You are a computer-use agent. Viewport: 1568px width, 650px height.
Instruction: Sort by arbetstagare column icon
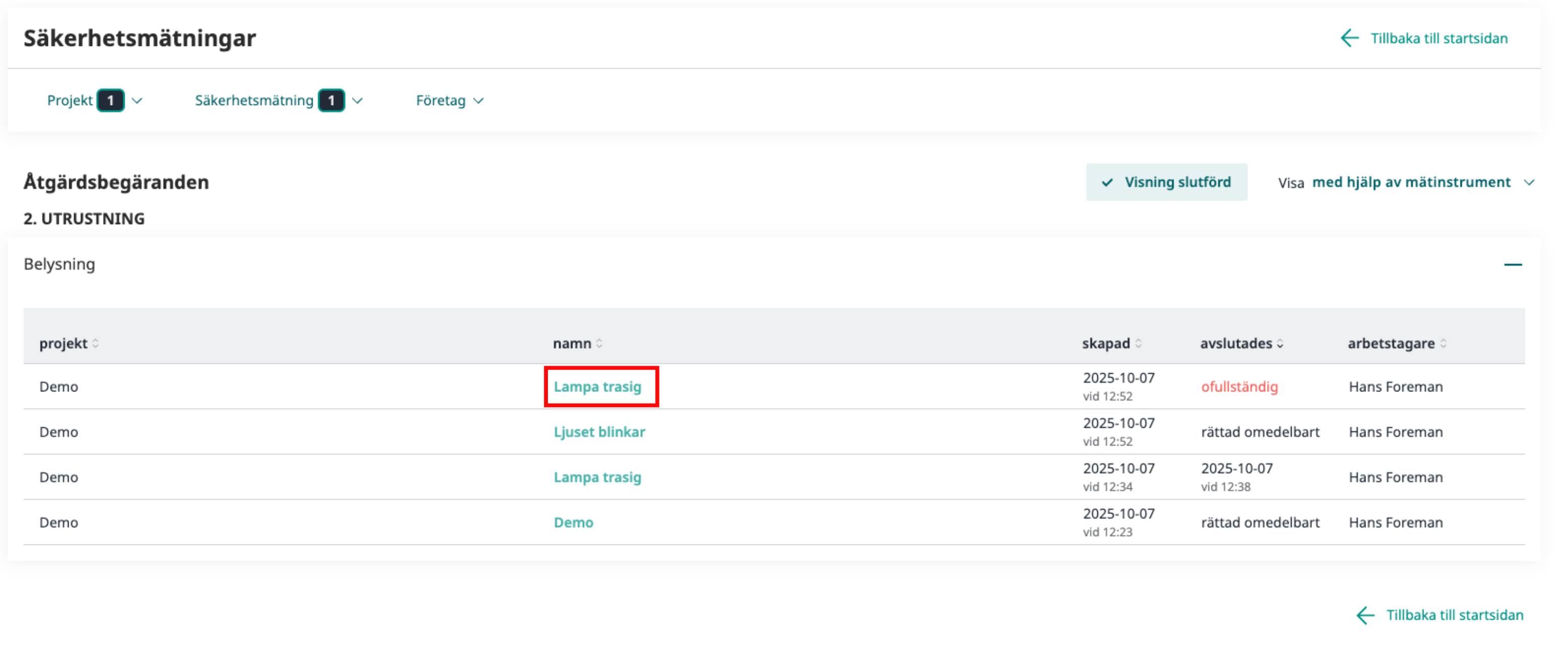[1443, 343]
